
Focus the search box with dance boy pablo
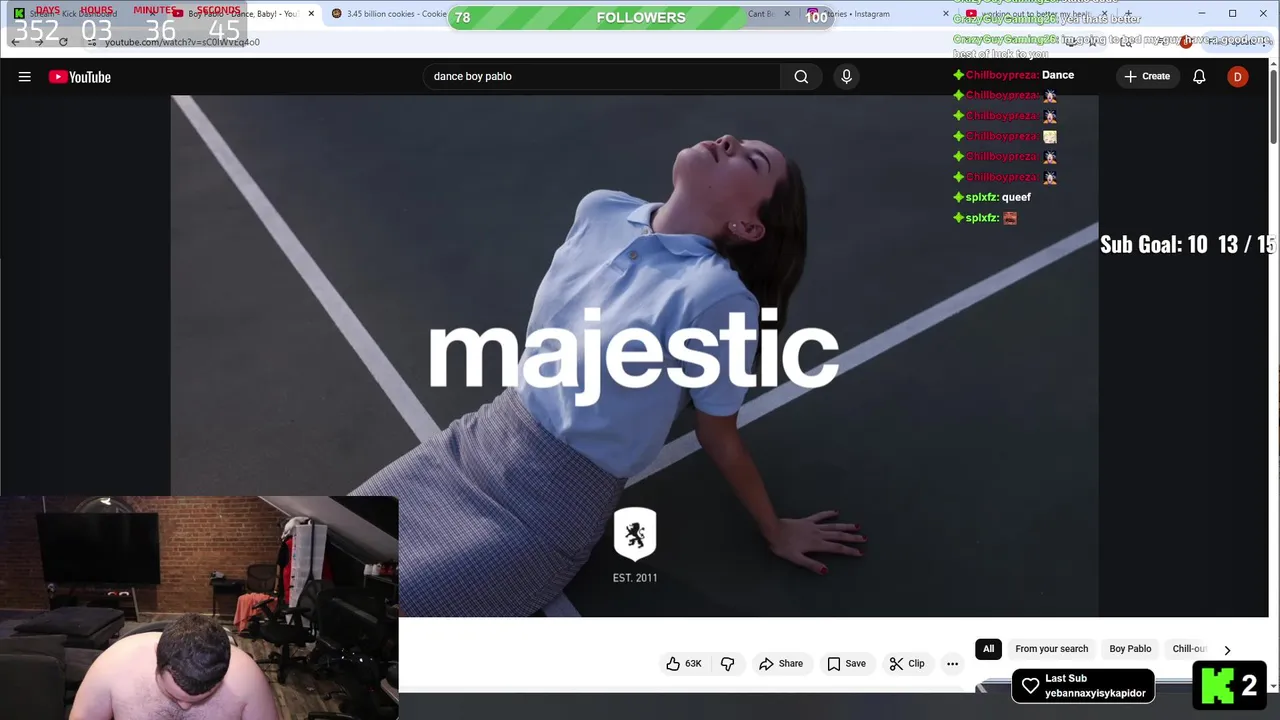pos(602,77)
